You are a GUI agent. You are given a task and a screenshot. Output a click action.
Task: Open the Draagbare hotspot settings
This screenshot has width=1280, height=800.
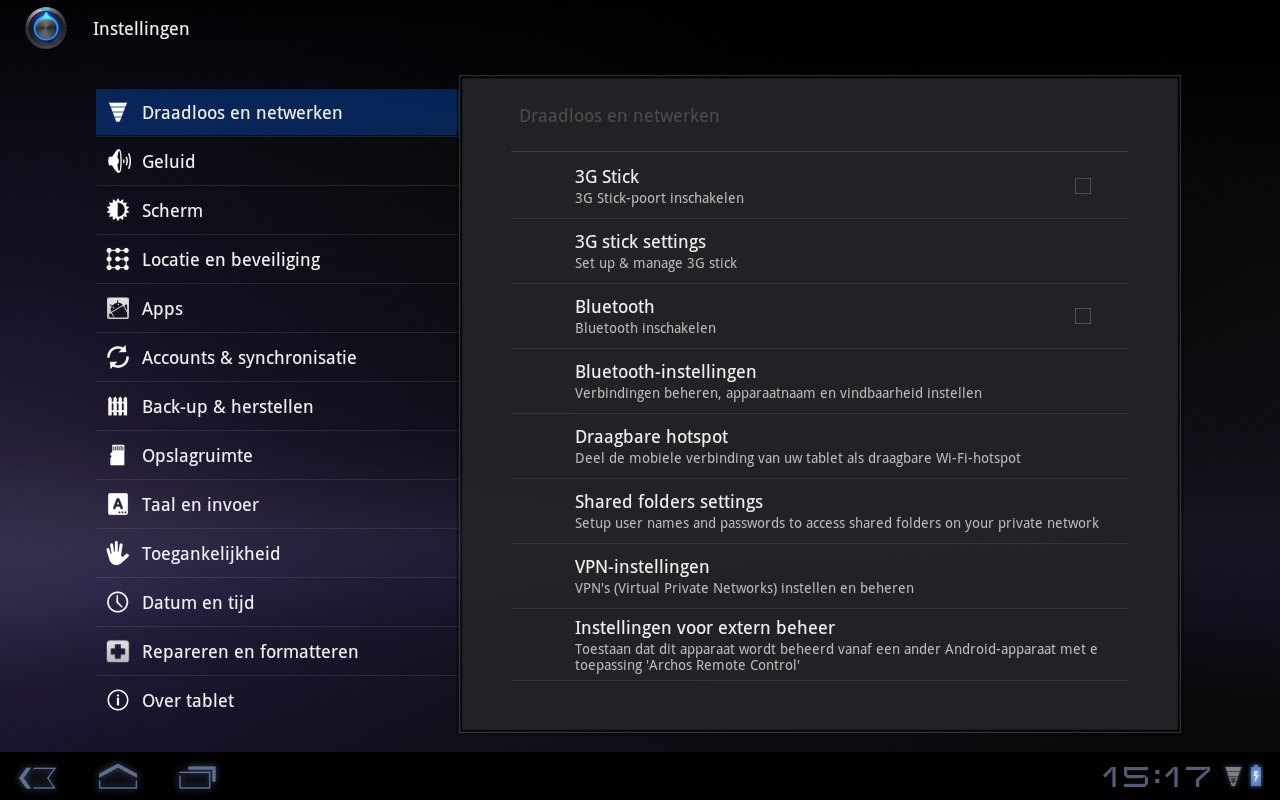[651, 446]
